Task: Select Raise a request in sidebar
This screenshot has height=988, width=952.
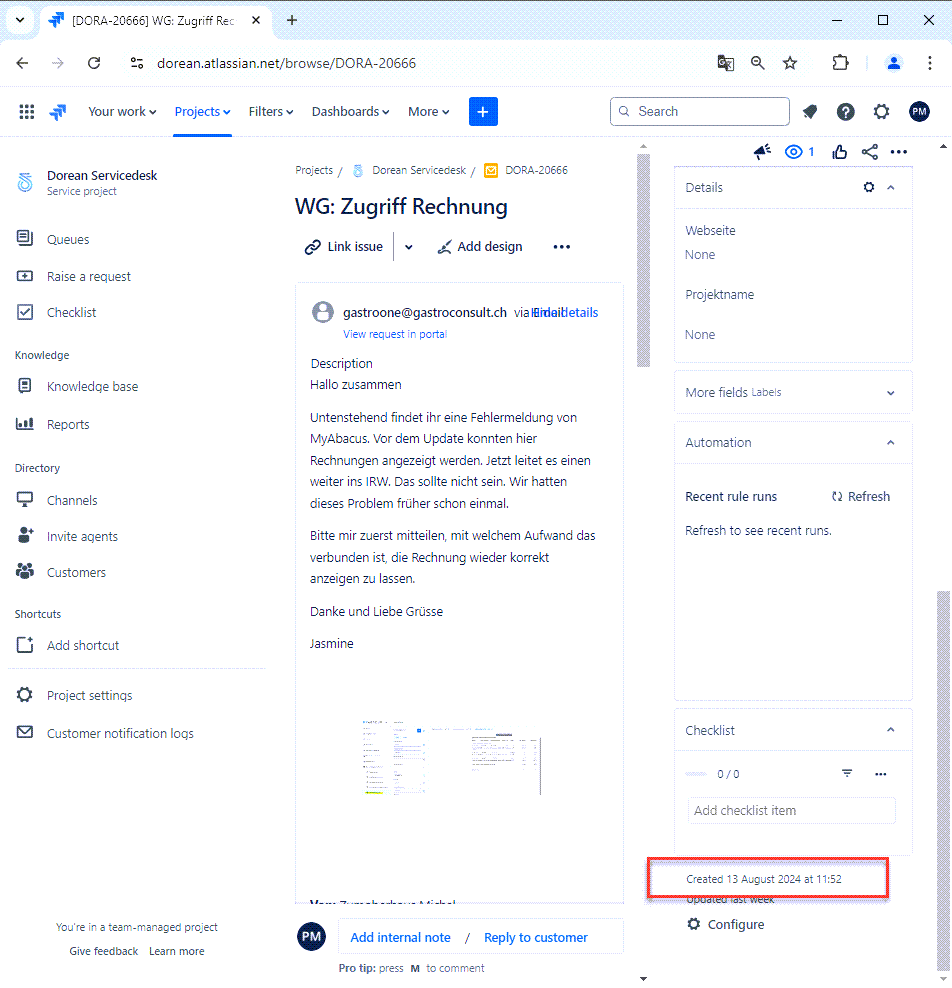Action: 89,277
